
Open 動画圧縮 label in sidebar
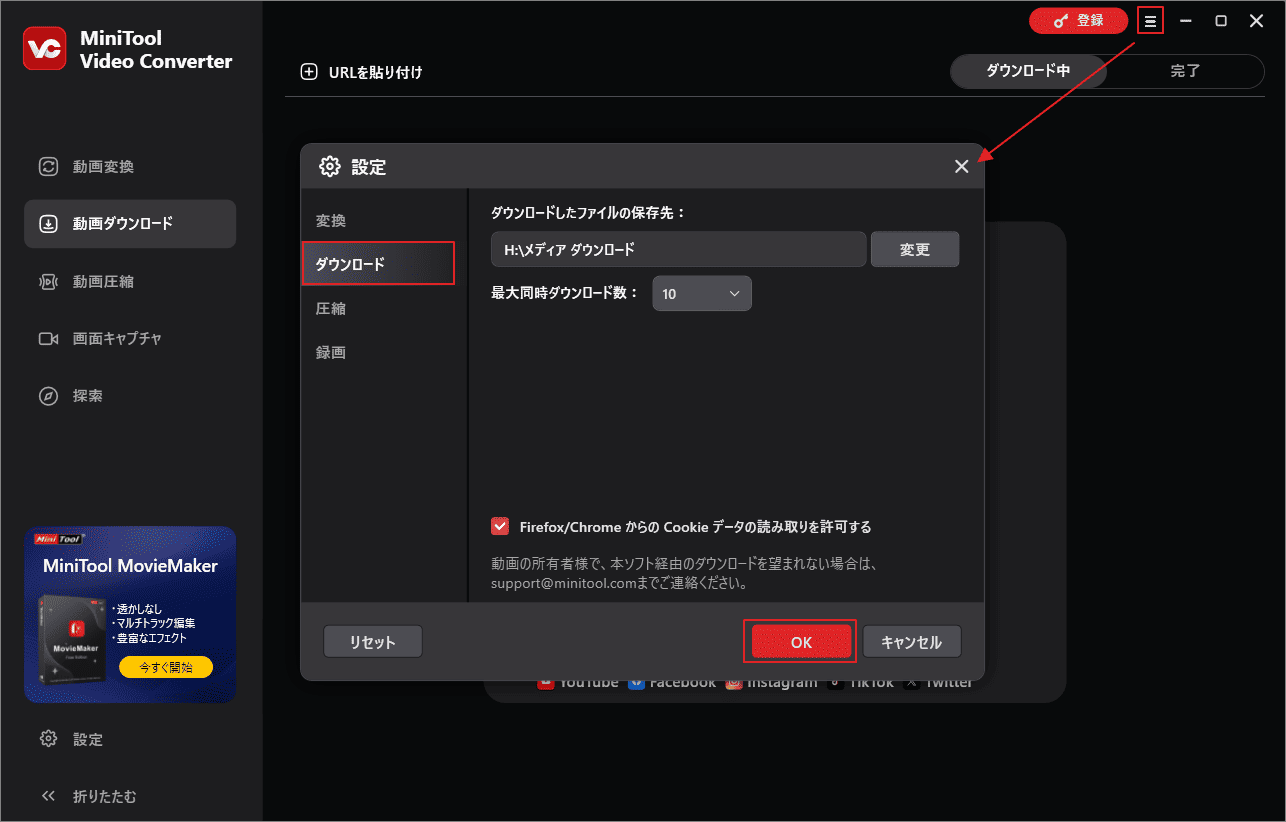(x=103, y=282)
